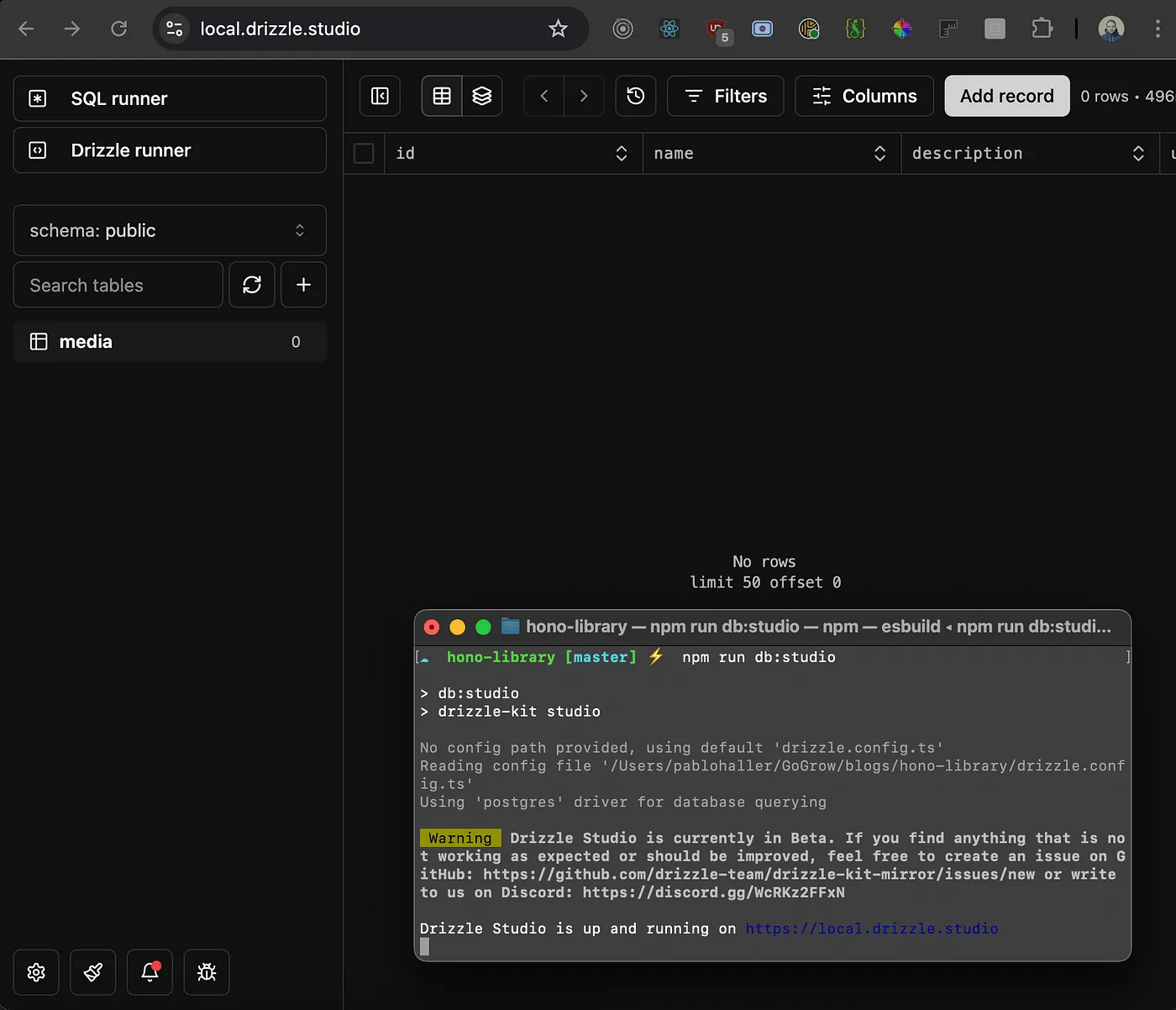Click the '0 rows' count text
Image resolution: width=1176 pixels, height=1010 pixels.
click(1105, 96)
